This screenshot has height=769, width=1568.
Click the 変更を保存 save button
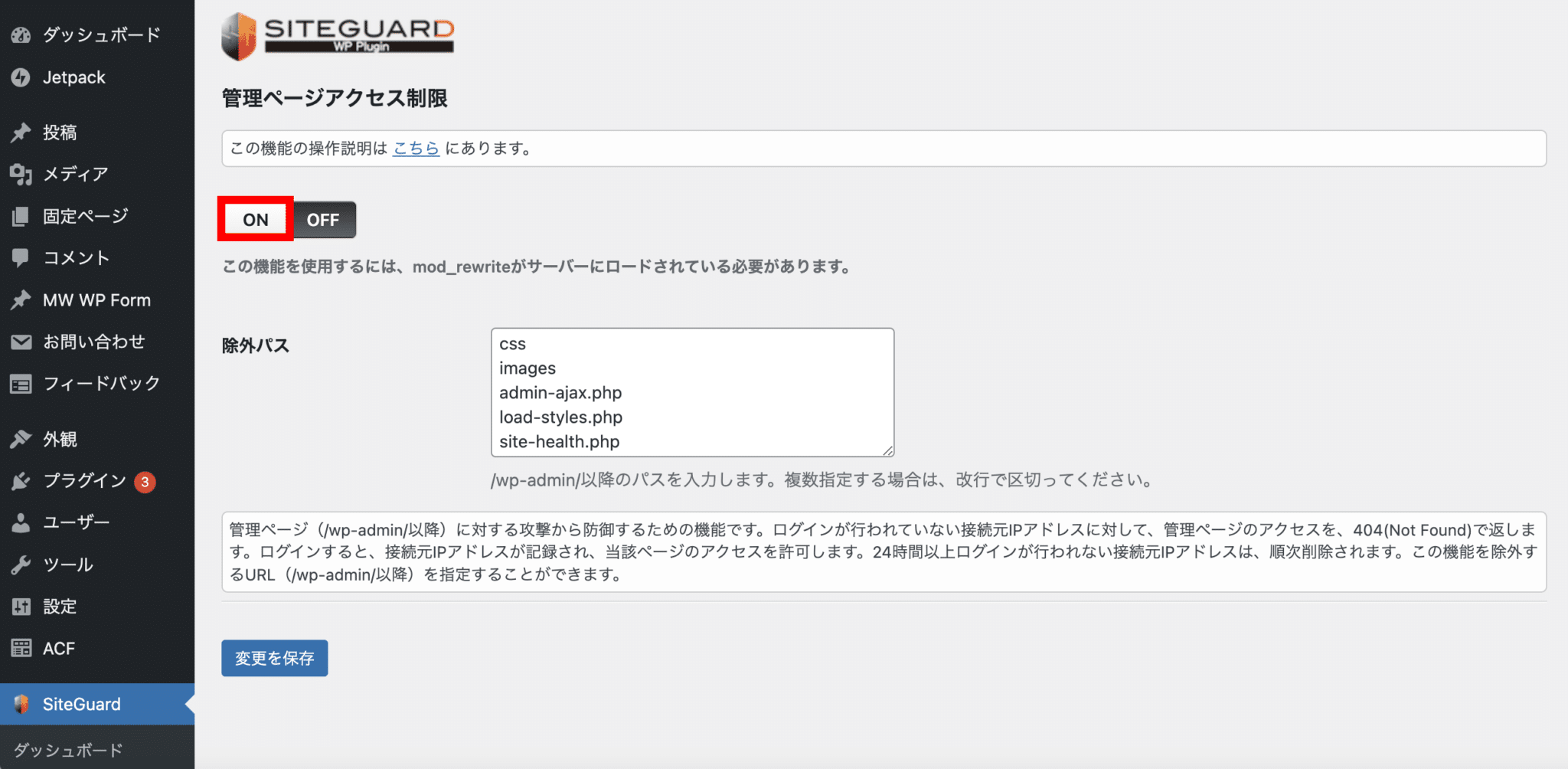(274, 657)
